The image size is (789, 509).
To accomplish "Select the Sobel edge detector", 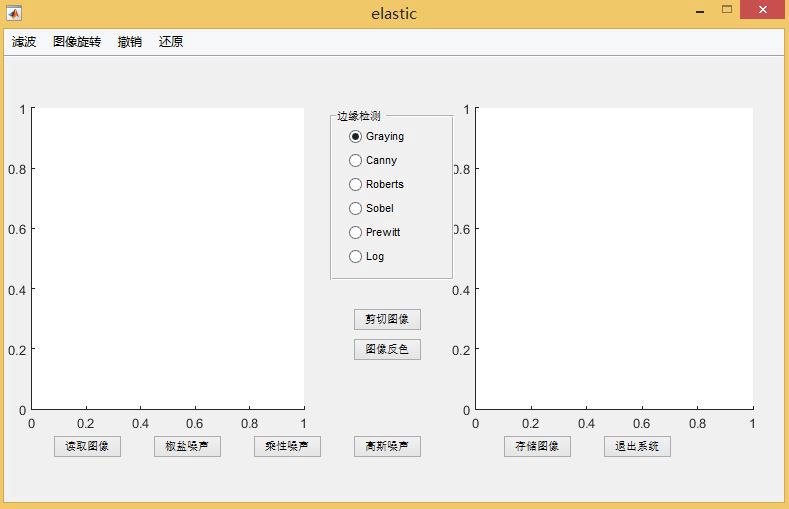I will pos(371,208).
